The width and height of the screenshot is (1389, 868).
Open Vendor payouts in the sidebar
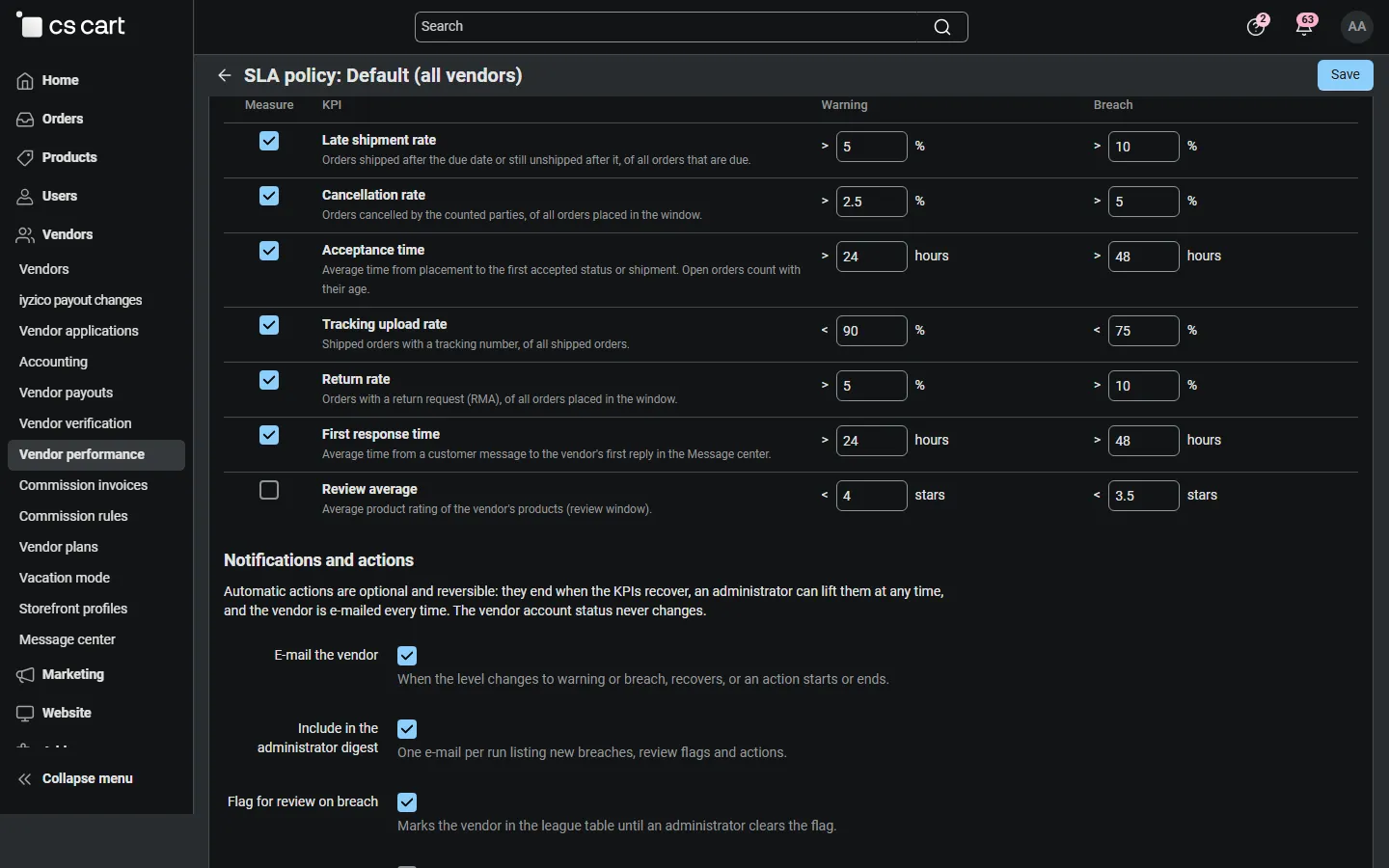[66, 393]
